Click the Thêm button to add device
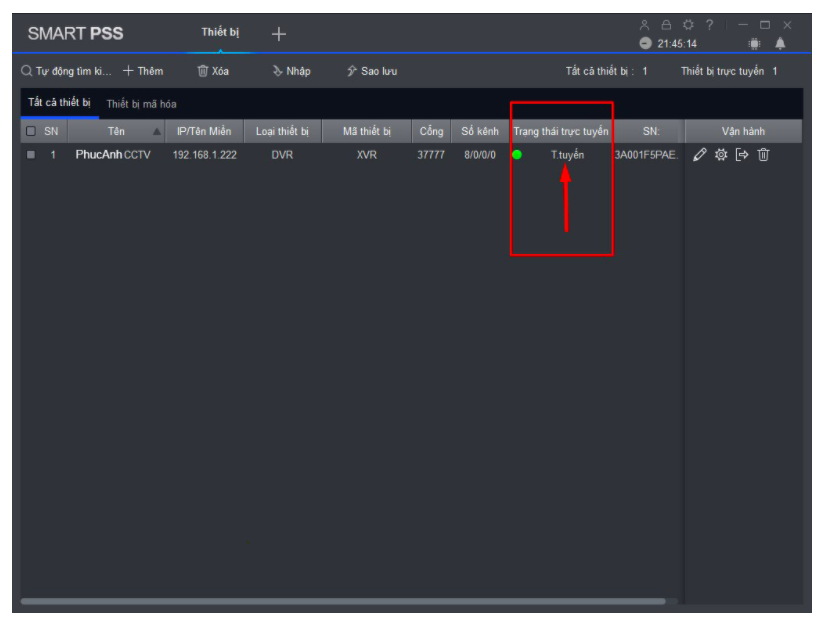 [x=143, y=71]
